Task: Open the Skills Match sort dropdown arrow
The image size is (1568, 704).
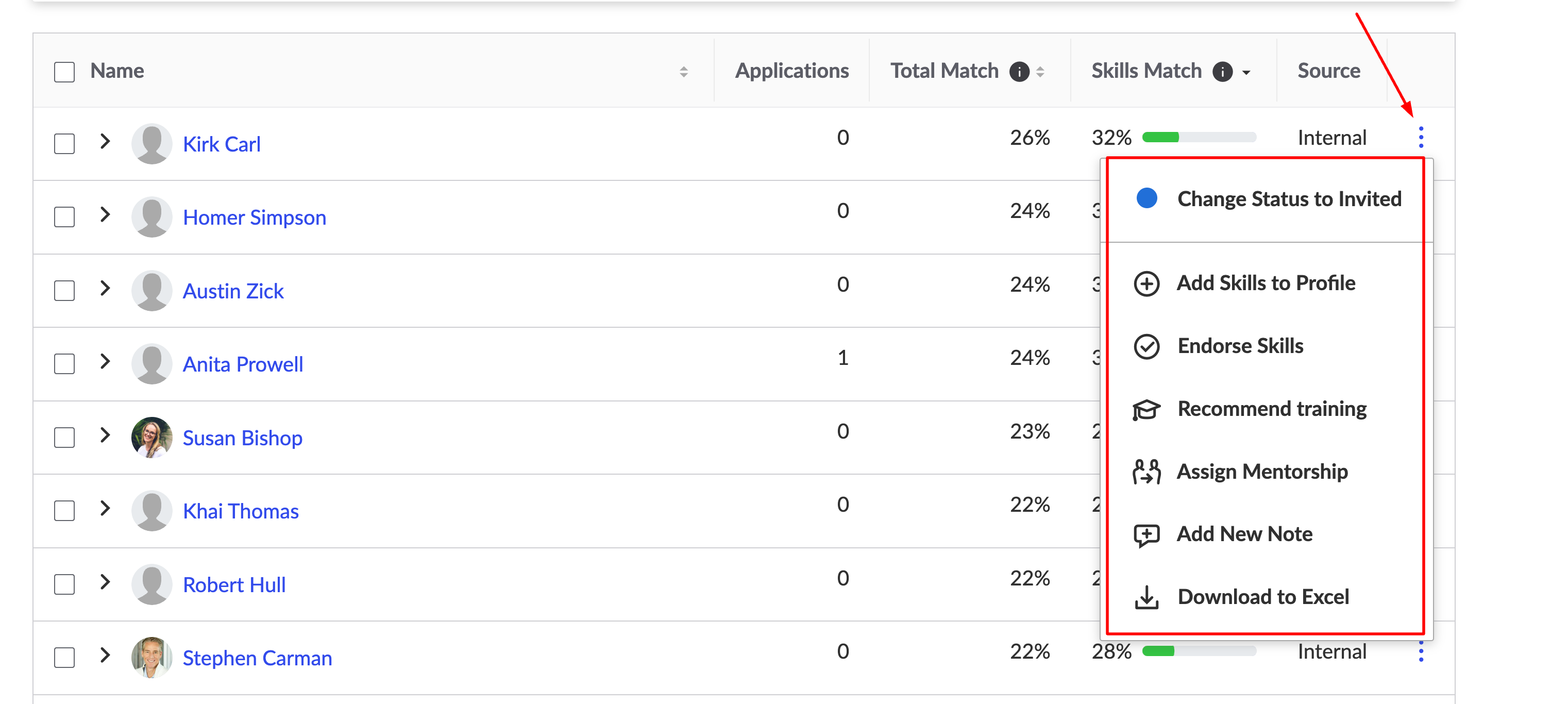Action: [1246, 73]
